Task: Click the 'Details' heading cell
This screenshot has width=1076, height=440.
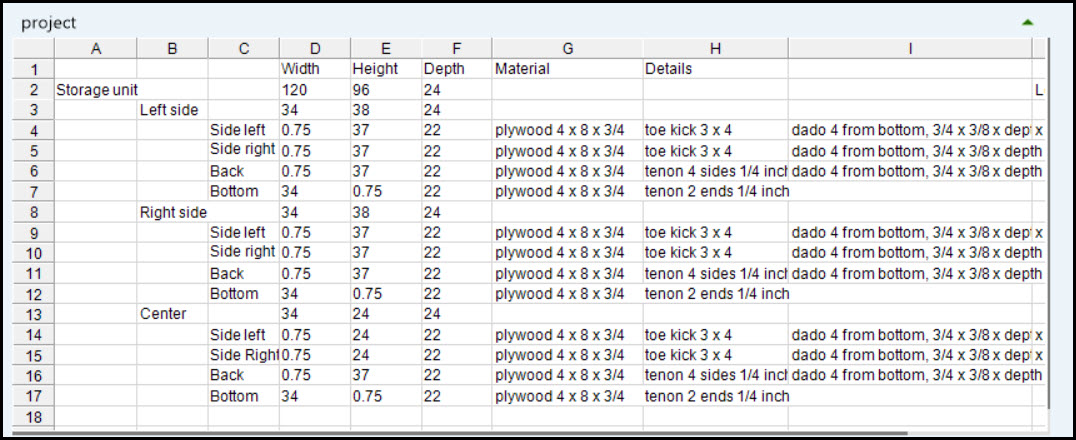Action: click(715, 69)
